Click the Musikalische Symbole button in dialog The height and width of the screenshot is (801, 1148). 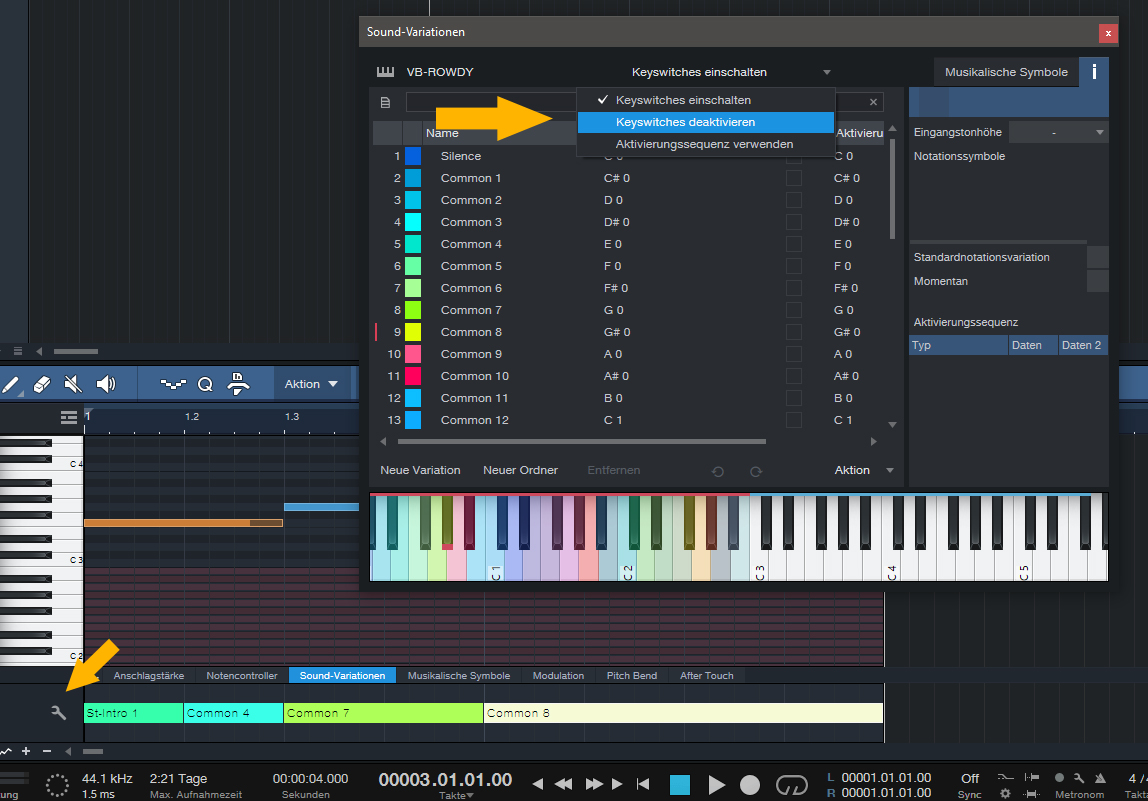click(x=1006, y=72)
